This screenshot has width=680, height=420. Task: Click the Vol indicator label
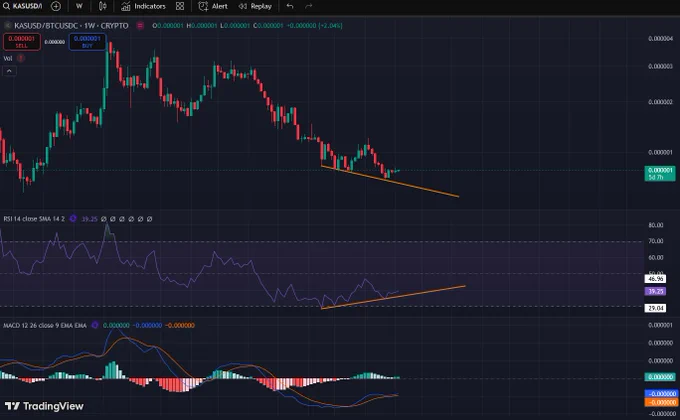[8, 58]
